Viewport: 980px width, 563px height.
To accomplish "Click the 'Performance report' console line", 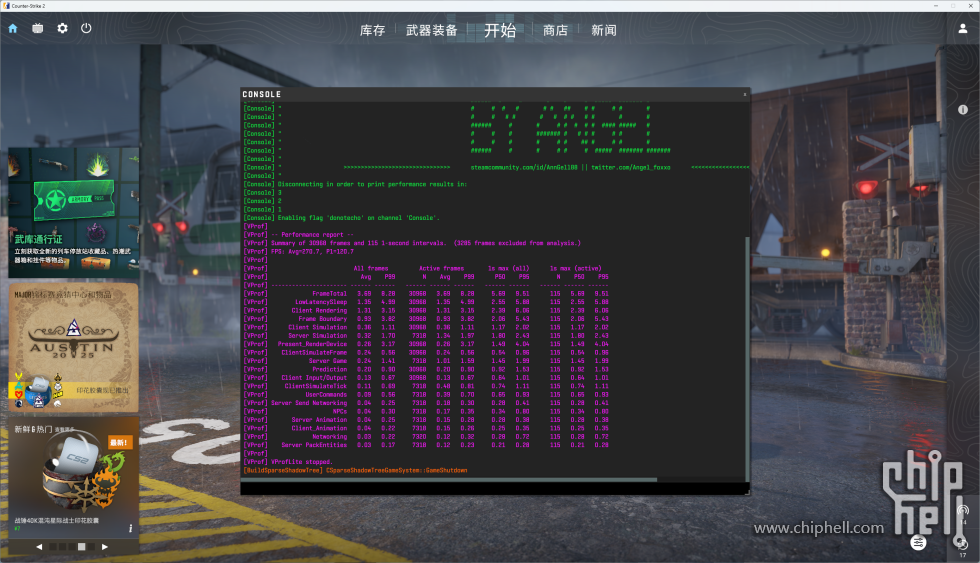I will click(312, 235).
